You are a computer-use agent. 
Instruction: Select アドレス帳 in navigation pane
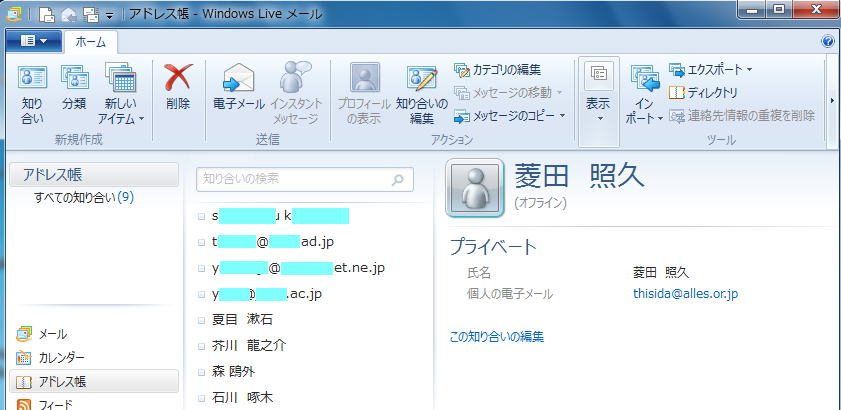coord(94,382)
